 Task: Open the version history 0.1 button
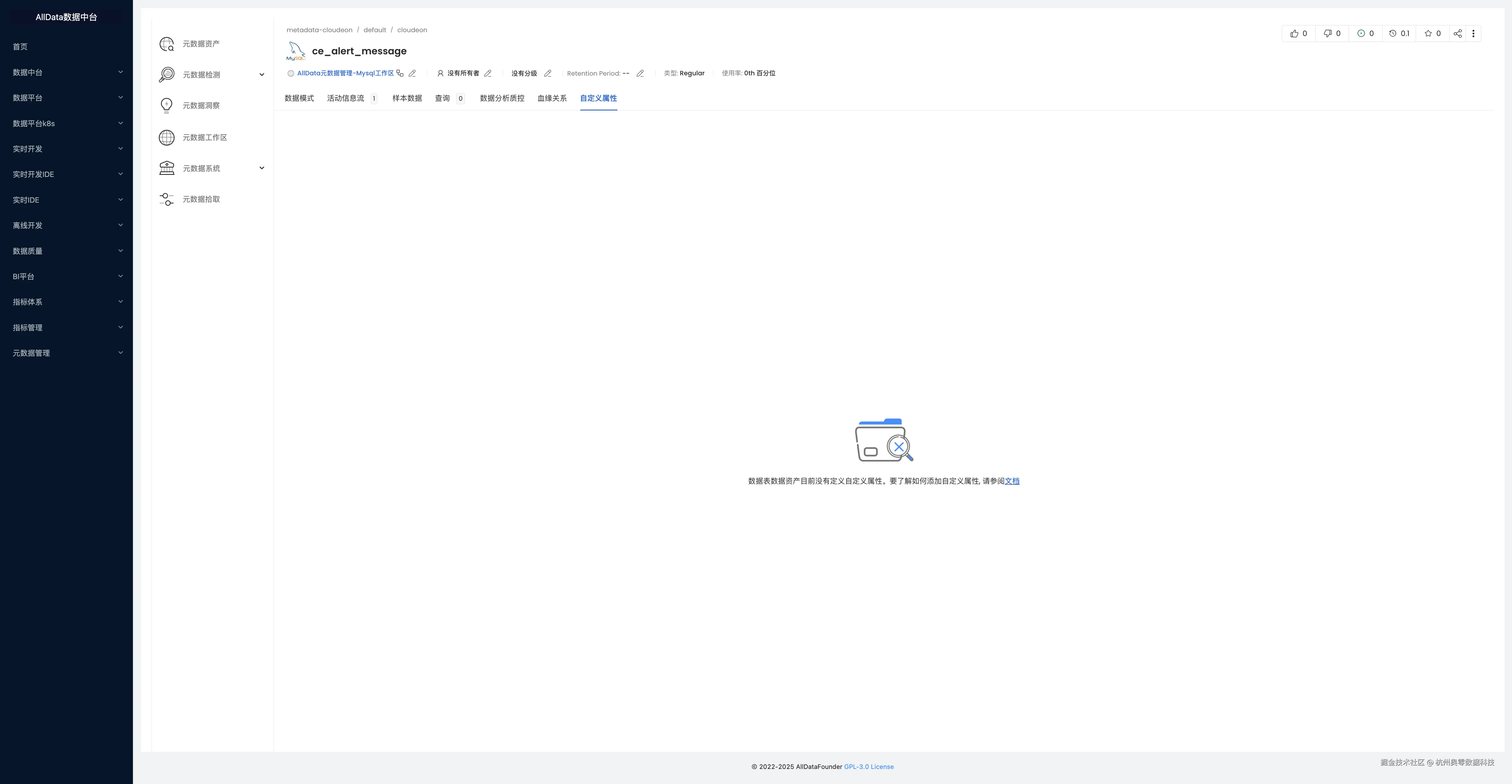[1399, 33]
